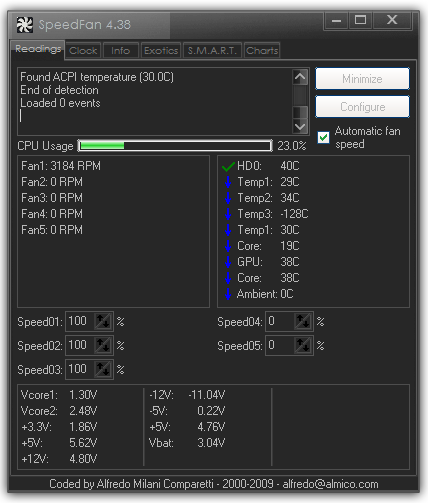Click the '23.0%' CPU usage value
This screenshot has width=428, height=503.
pos(292,146)
